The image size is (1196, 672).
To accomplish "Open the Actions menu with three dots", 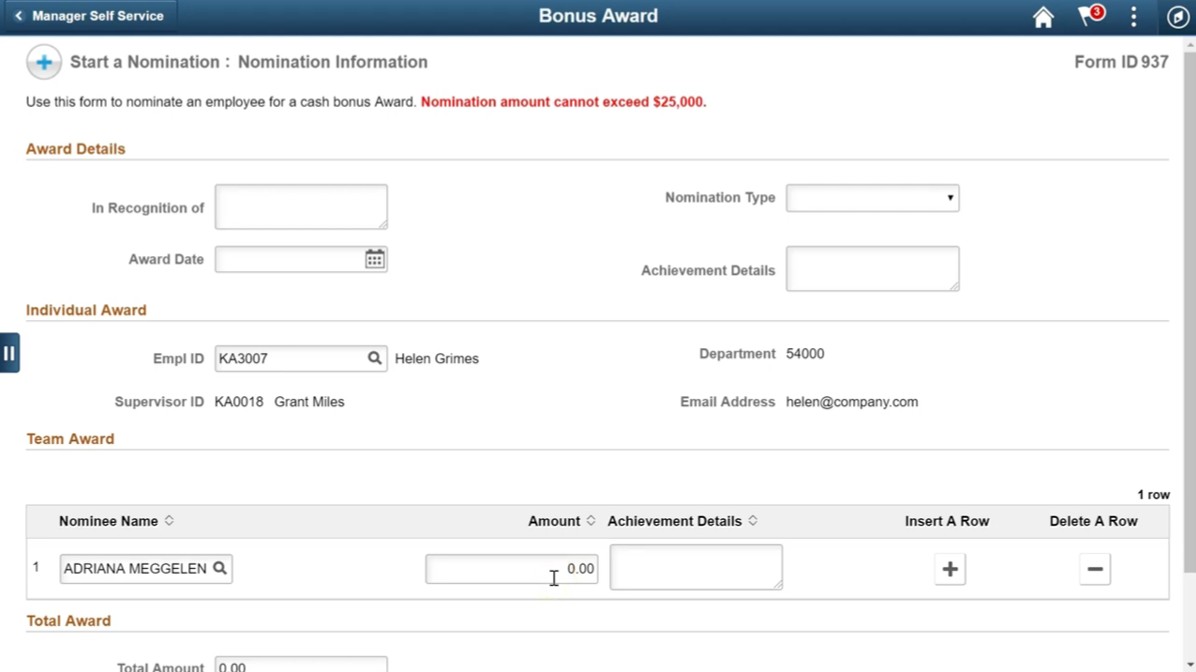I will [1133, 17].
